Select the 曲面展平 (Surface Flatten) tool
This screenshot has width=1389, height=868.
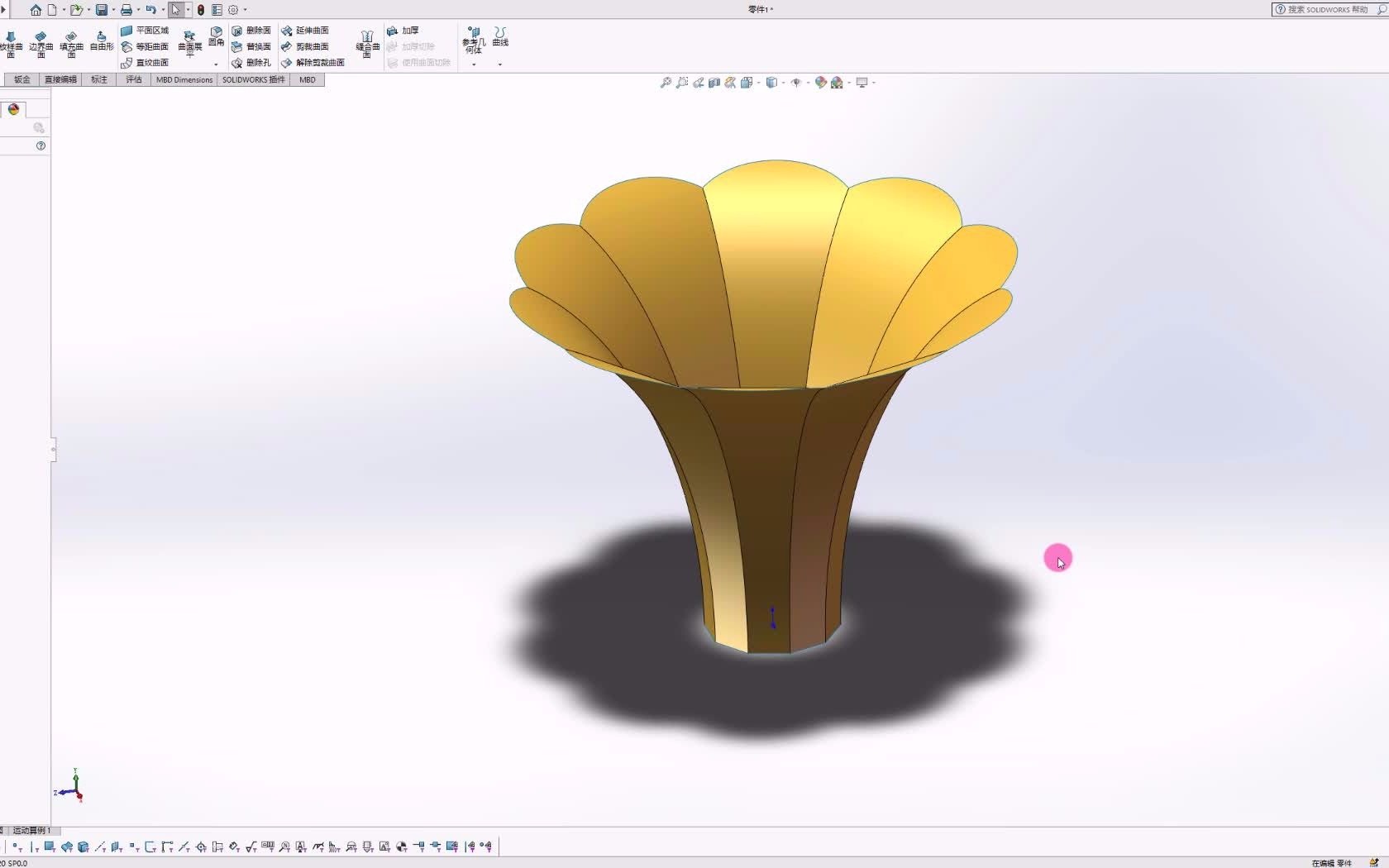[x=190, y=43]
